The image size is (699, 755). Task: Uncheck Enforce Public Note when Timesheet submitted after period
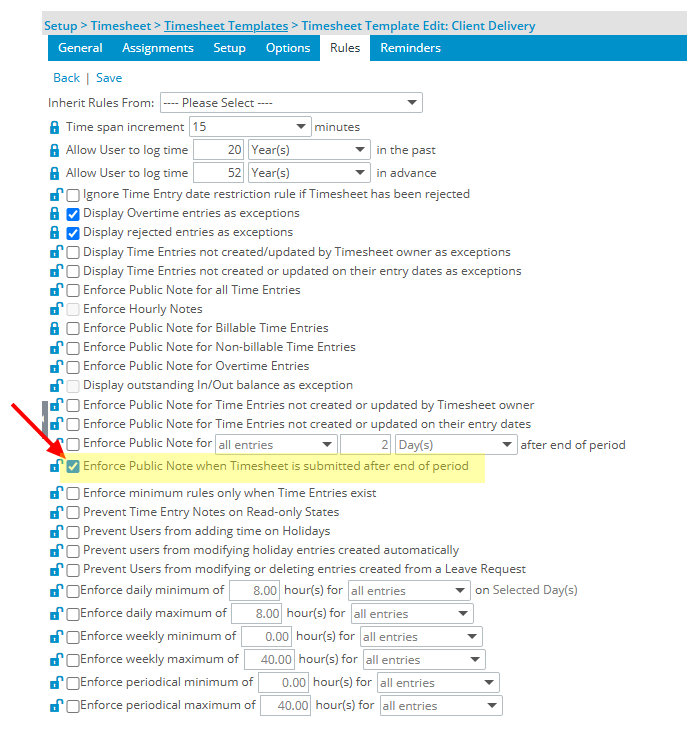point(73,467)
